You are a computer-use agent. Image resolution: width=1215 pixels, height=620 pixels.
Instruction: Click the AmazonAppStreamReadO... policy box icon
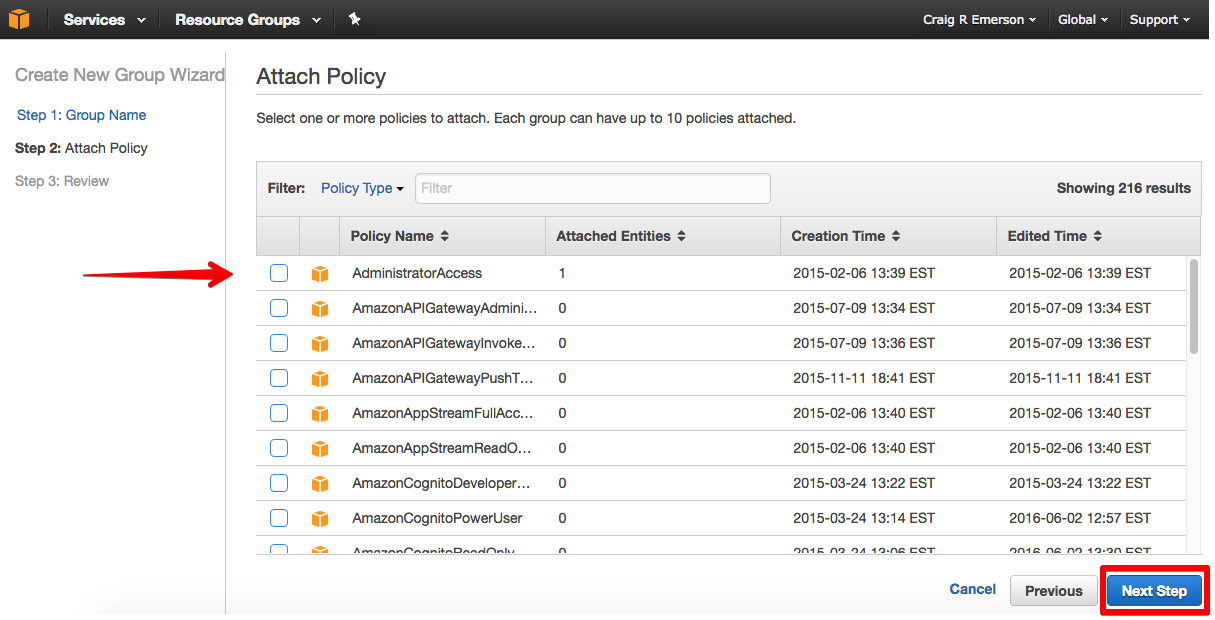click(x=320, y=448)
